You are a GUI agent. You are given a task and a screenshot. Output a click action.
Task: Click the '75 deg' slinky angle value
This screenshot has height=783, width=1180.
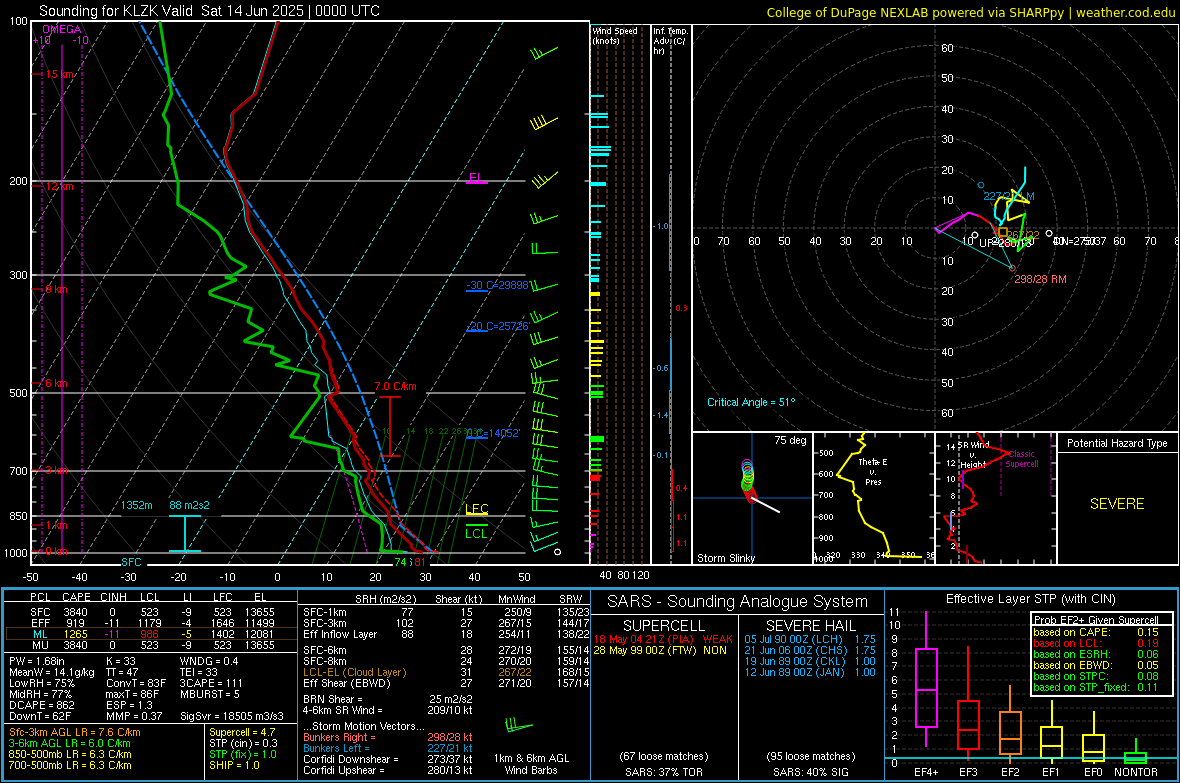(790, 440)
